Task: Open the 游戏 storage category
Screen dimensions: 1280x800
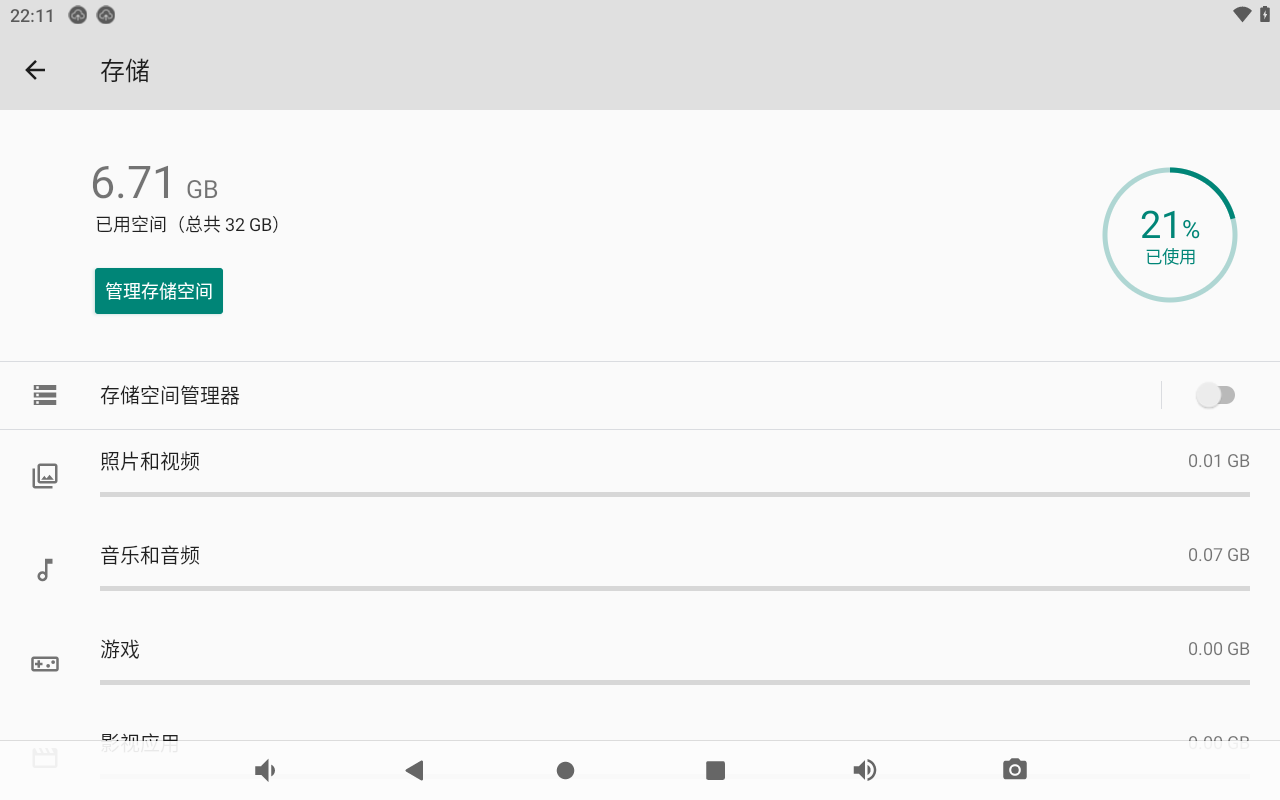Action: 640,664
